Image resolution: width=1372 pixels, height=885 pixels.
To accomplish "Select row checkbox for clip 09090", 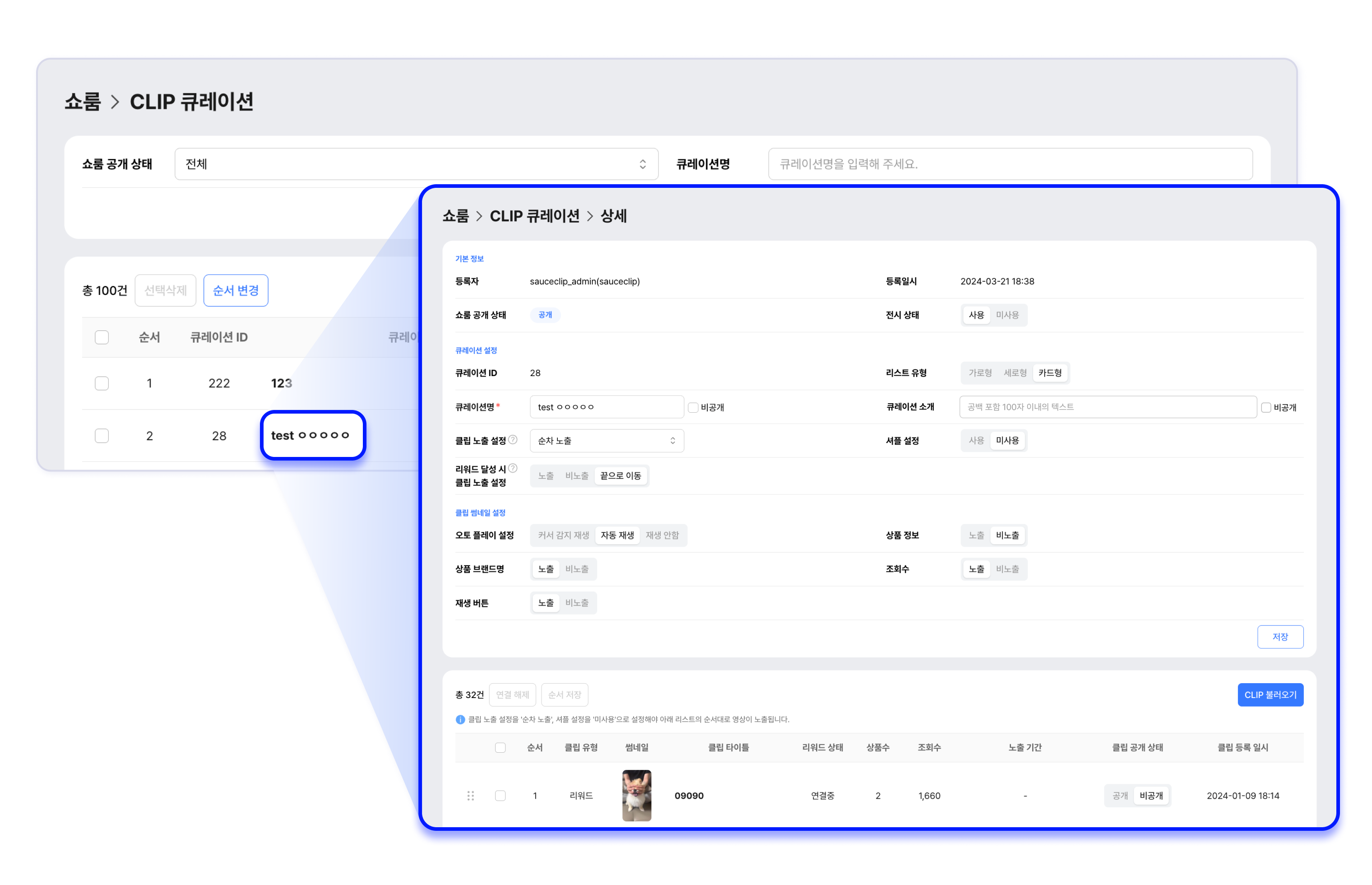I will point(500,795).
